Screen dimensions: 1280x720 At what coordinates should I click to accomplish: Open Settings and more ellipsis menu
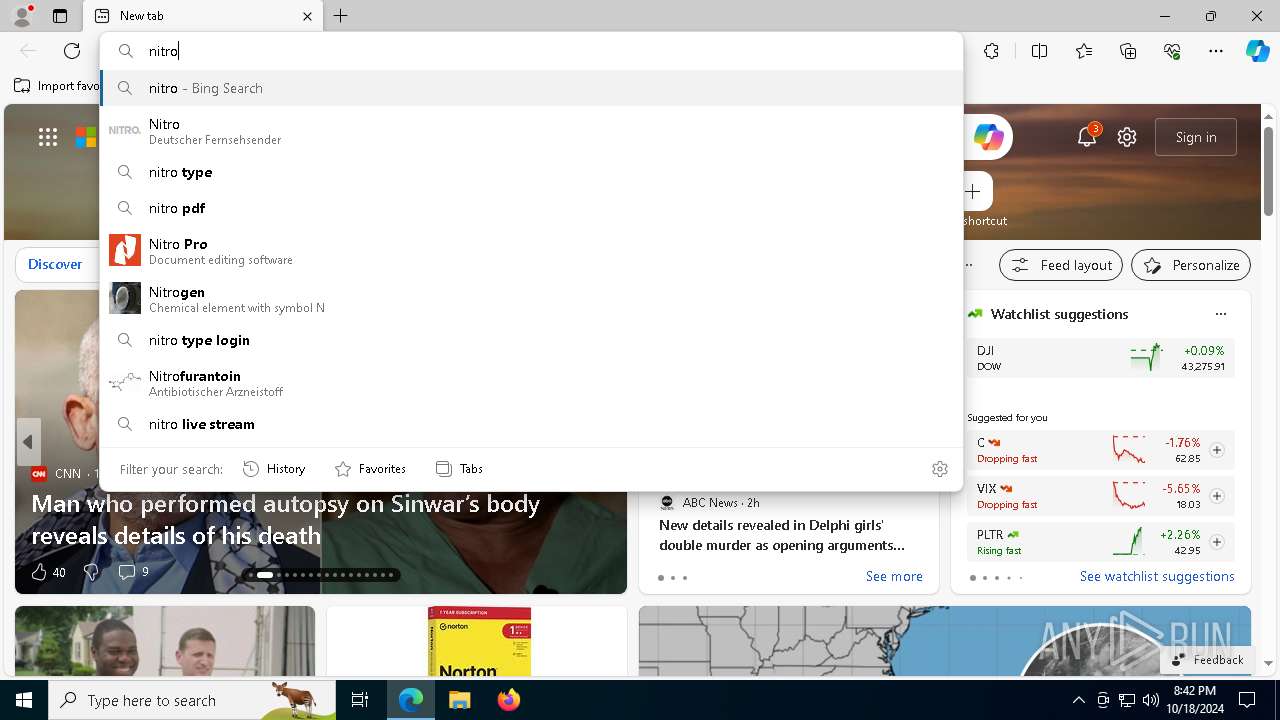(1216, 51)
